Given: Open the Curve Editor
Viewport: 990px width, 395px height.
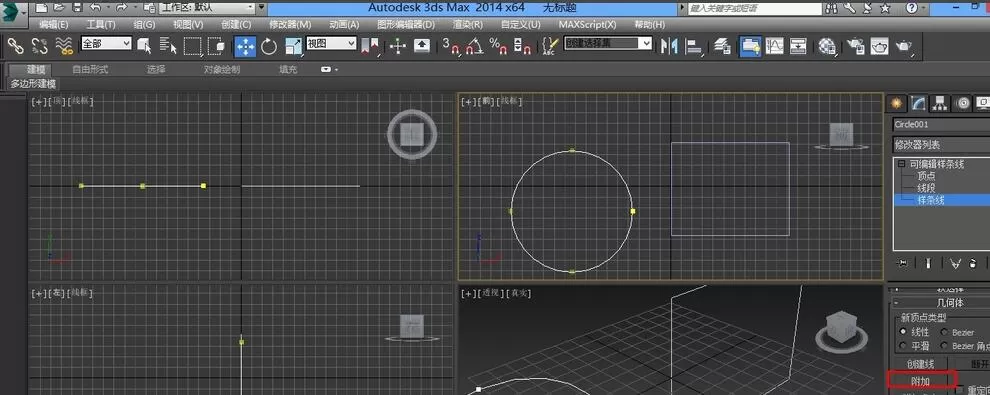Looking at the screenshot, I should pos(775,46).
